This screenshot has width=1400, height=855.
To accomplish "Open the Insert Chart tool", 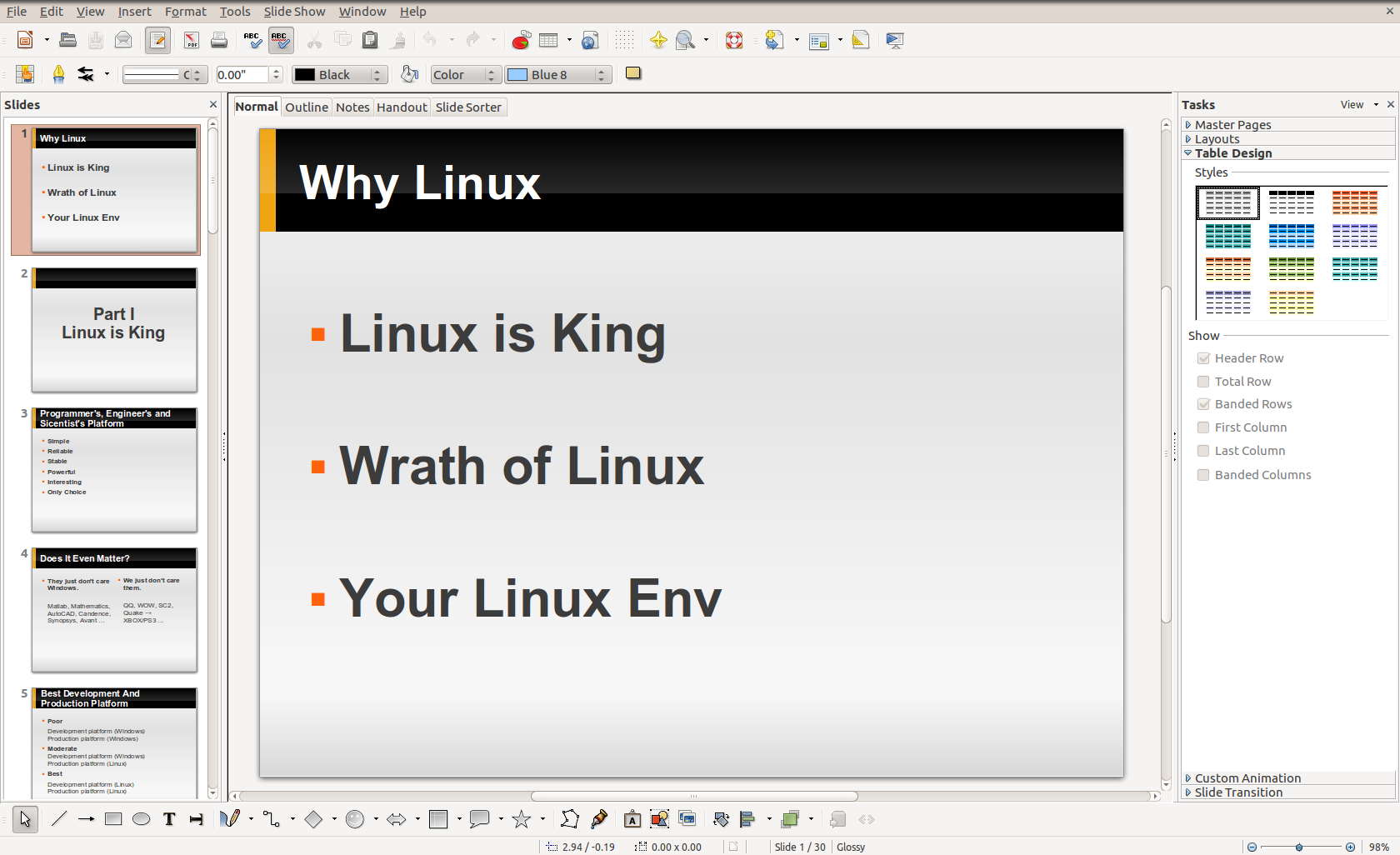I will 521,40.
